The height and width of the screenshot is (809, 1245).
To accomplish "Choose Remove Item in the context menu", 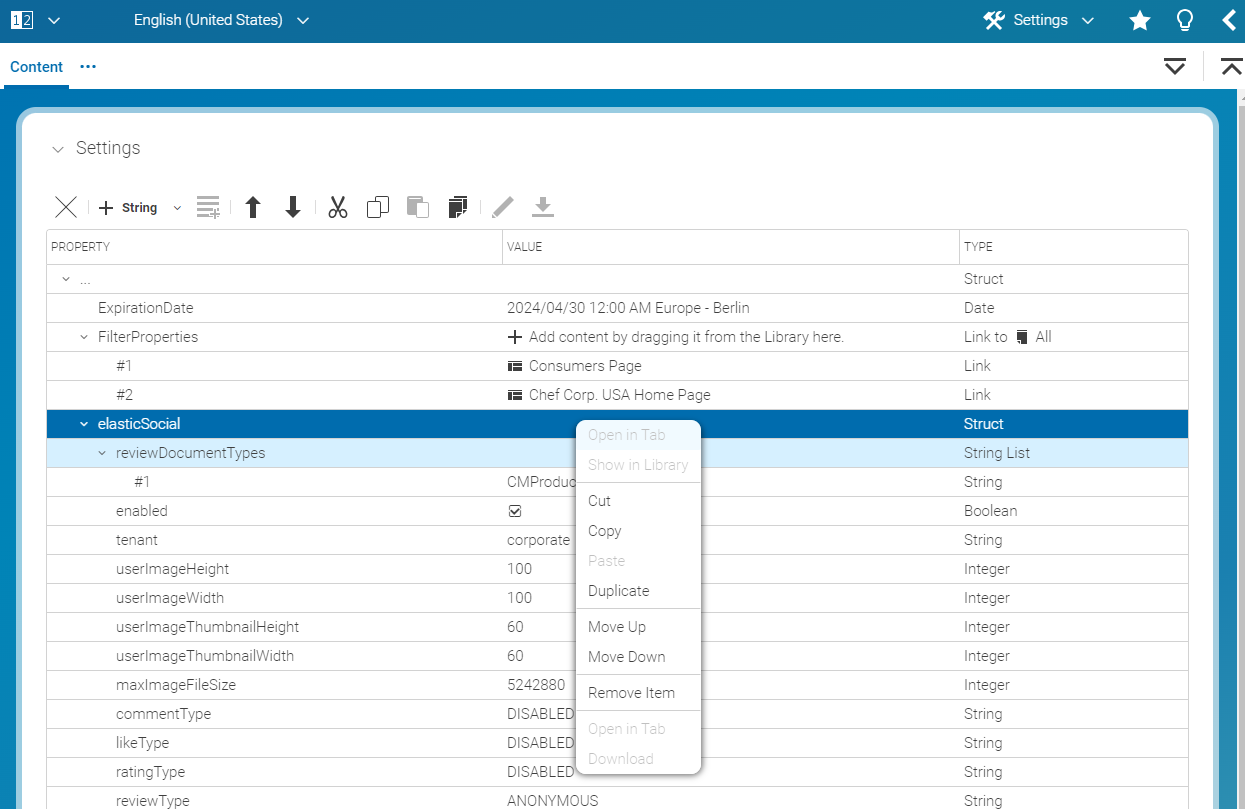I will coord(631,692).
